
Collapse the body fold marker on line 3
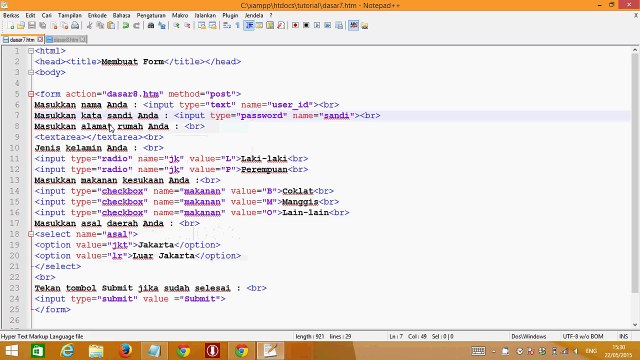click(31, 72)
